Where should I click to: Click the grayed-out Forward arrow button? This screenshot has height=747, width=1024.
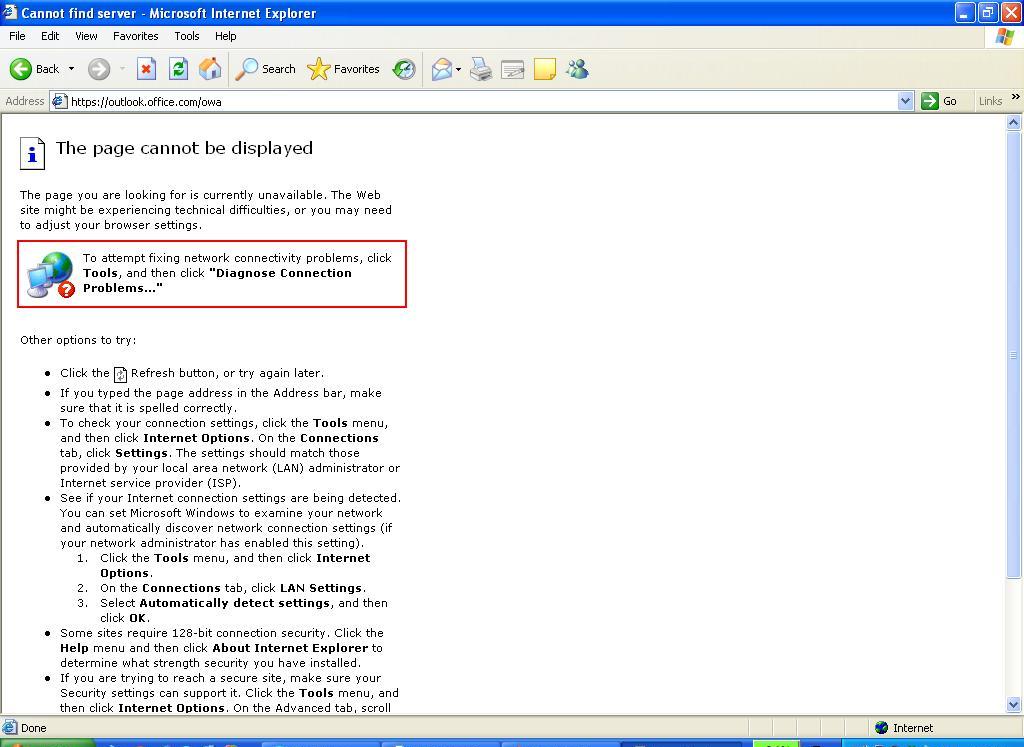[x=99, y=69]
